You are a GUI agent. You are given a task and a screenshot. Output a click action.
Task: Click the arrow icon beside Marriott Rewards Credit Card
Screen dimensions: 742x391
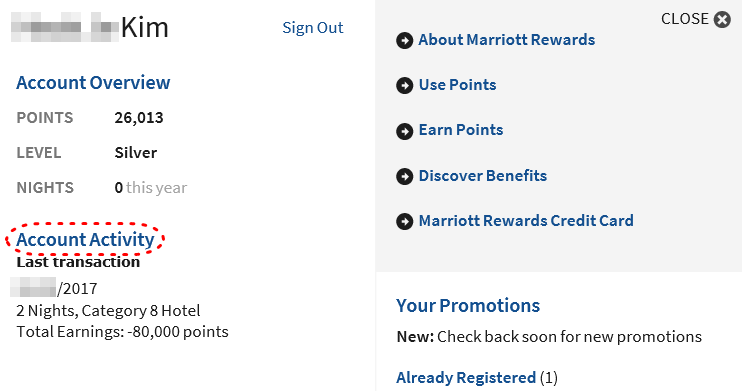405,221
